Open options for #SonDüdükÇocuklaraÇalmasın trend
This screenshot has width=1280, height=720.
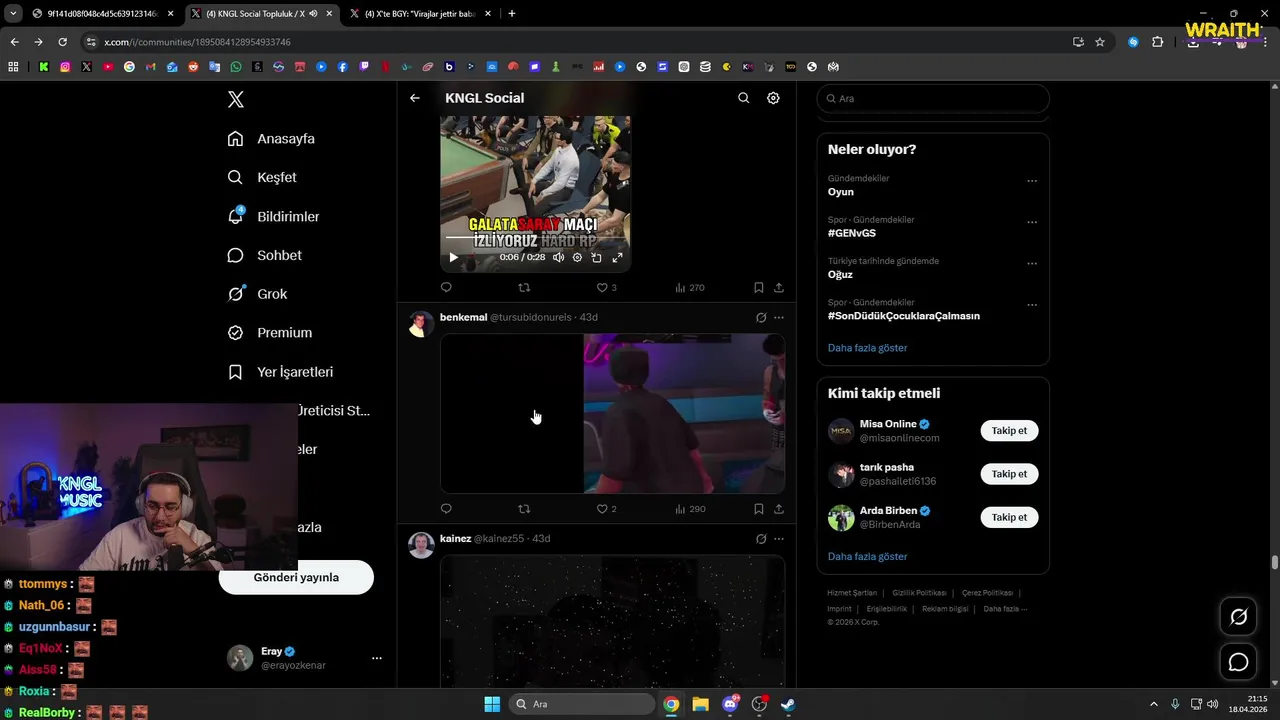[1032, 305]
